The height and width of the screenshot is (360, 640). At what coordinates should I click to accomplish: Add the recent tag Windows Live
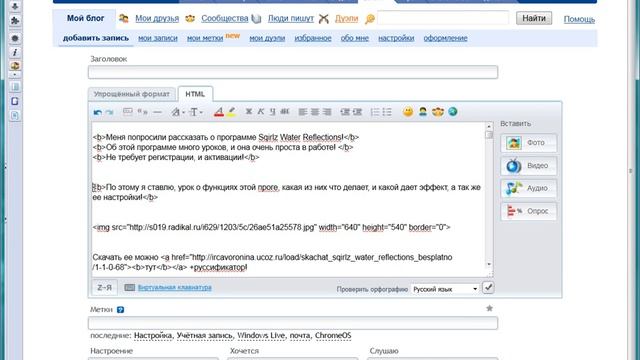261,336
